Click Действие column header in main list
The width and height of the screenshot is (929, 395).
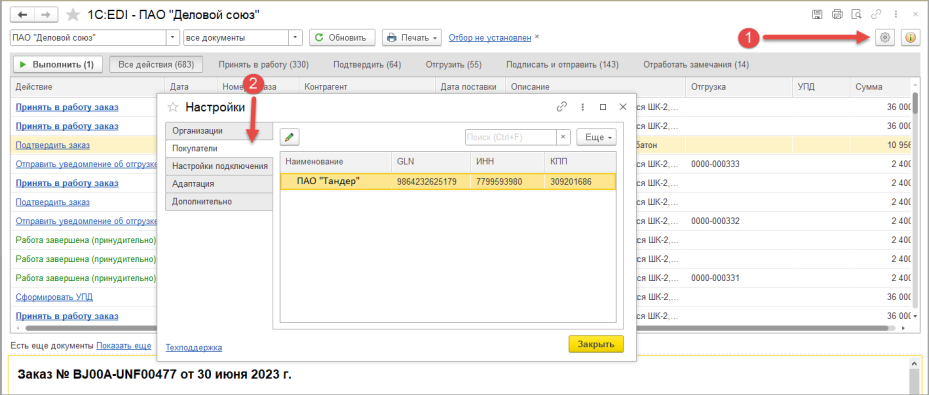tap(88, 86)
